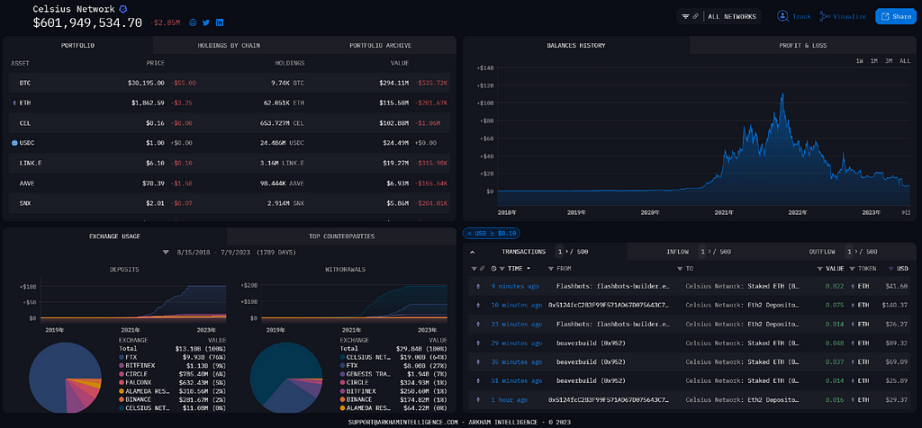Click the Track person-search icon

(x=783, y=16)
